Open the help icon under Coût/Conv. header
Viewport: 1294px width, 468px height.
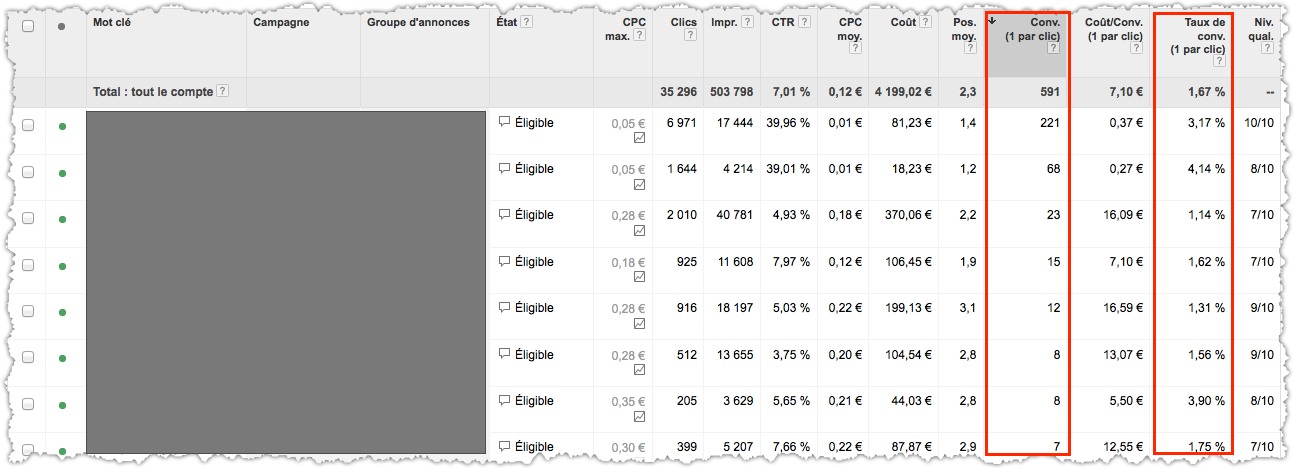point(1138,48)
